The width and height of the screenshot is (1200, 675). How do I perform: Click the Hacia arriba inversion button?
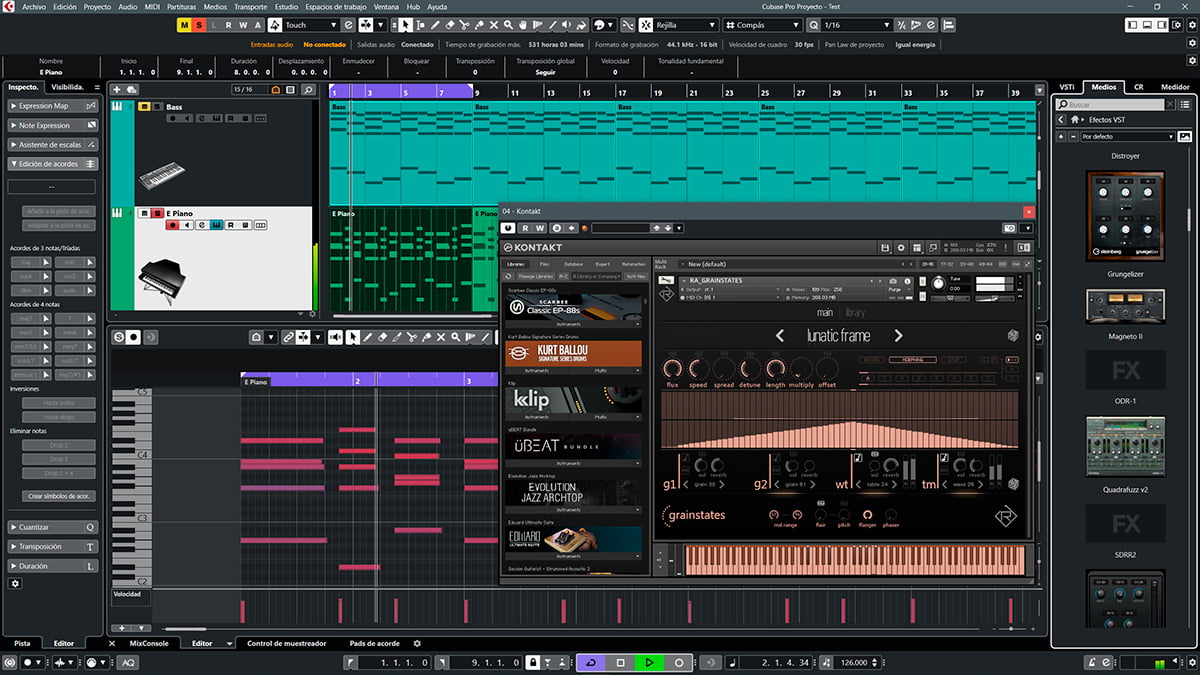(x=57, y=401)
